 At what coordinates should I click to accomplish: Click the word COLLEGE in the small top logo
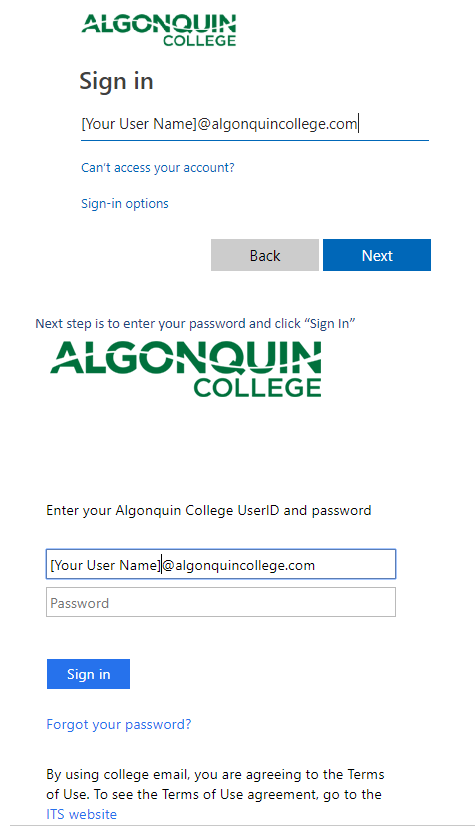pos(199,41)
